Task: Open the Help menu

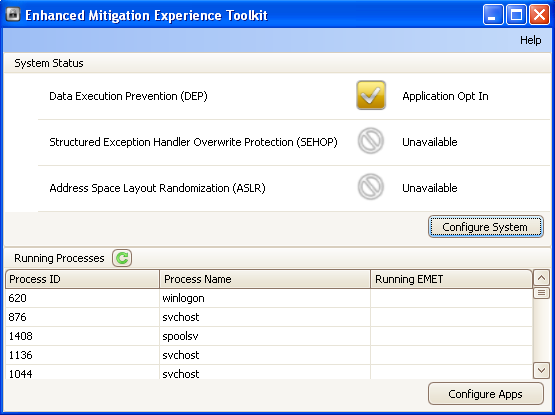Action: [x=530, y=40]
